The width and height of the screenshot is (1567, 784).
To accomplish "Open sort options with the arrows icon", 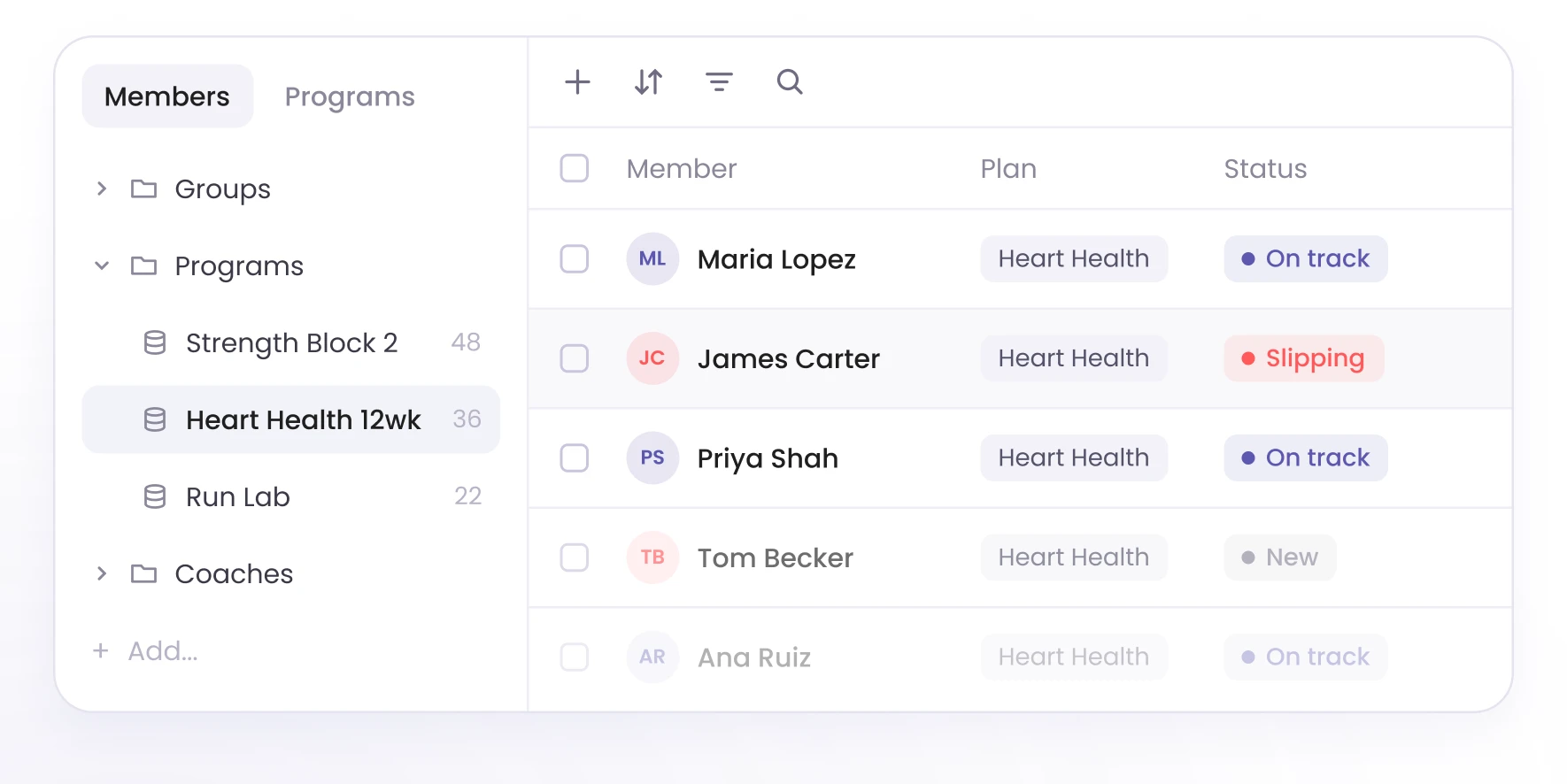I will [648, 82].
